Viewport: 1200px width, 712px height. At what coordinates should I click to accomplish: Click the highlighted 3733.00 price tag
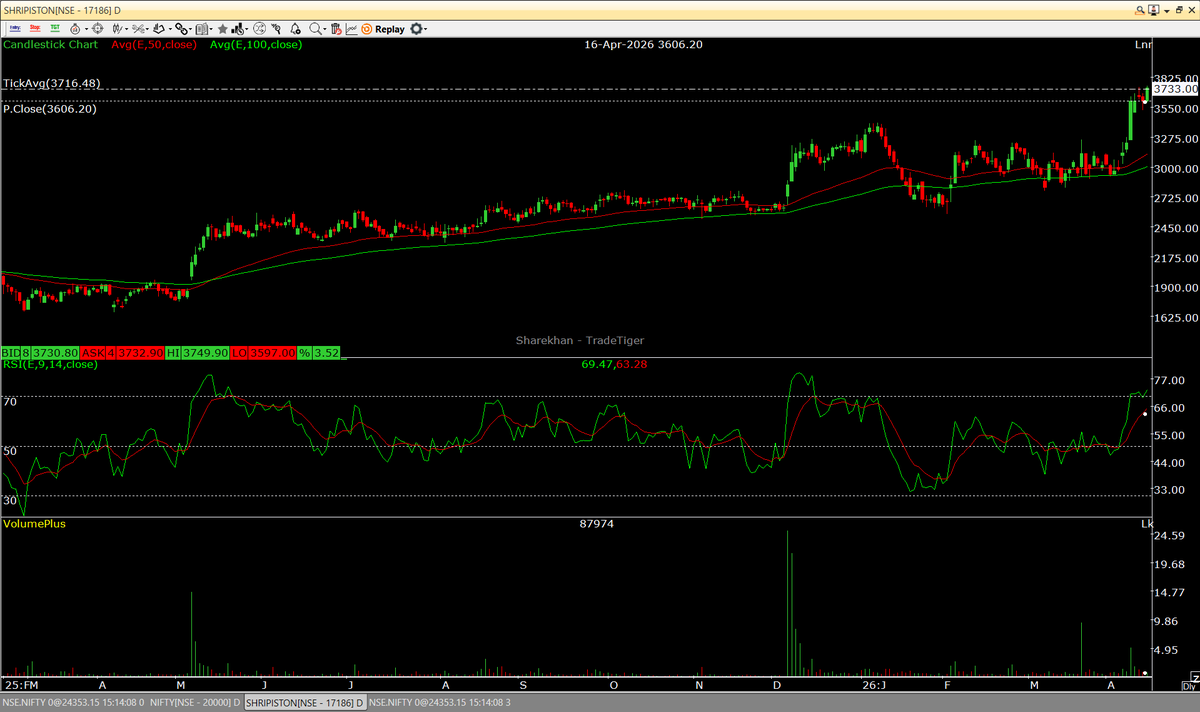tap(1174, 89)
